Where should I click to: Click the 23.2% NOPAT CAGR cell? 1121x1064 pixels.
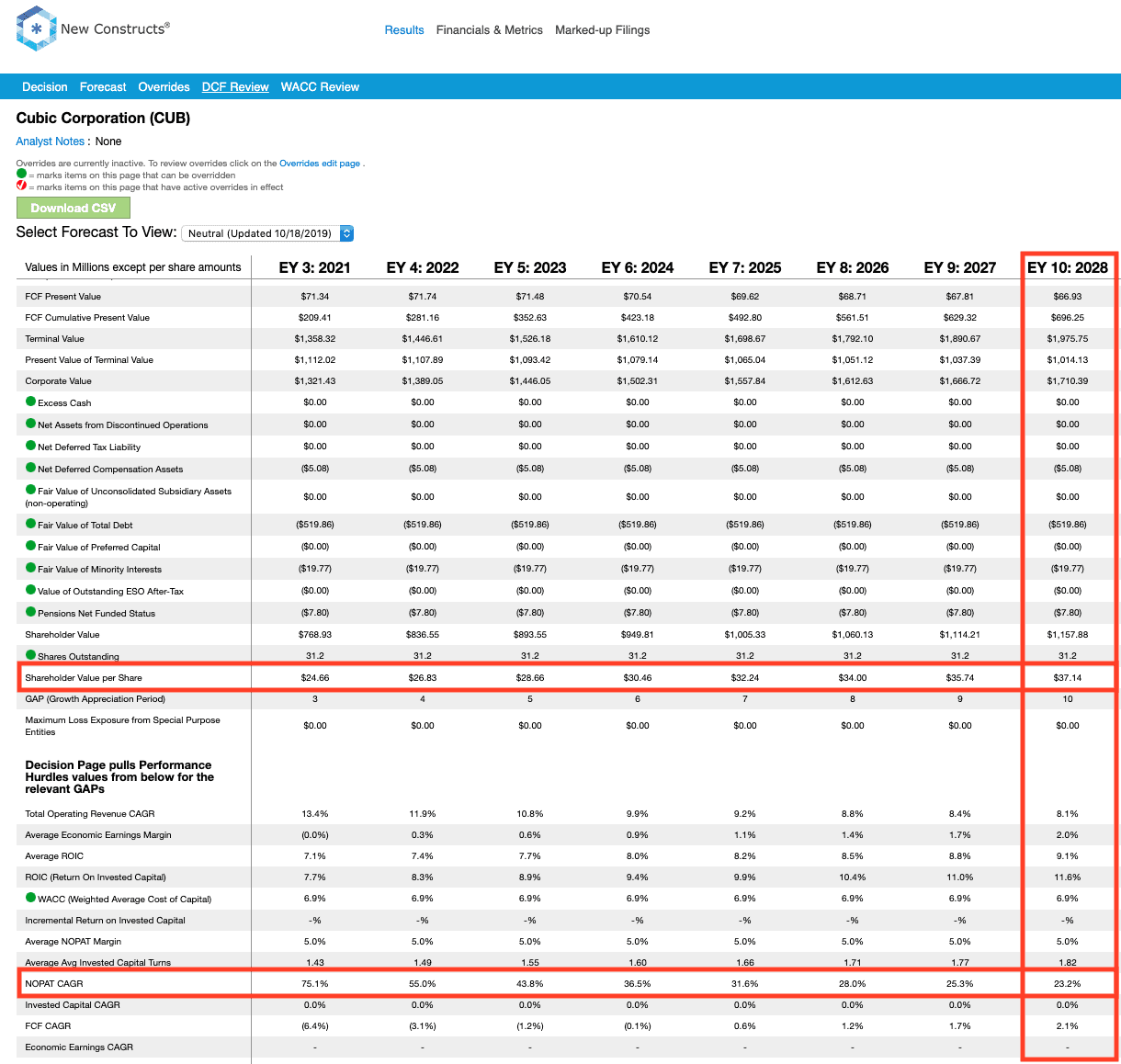pyautogui.click(x=1068, y=983)
